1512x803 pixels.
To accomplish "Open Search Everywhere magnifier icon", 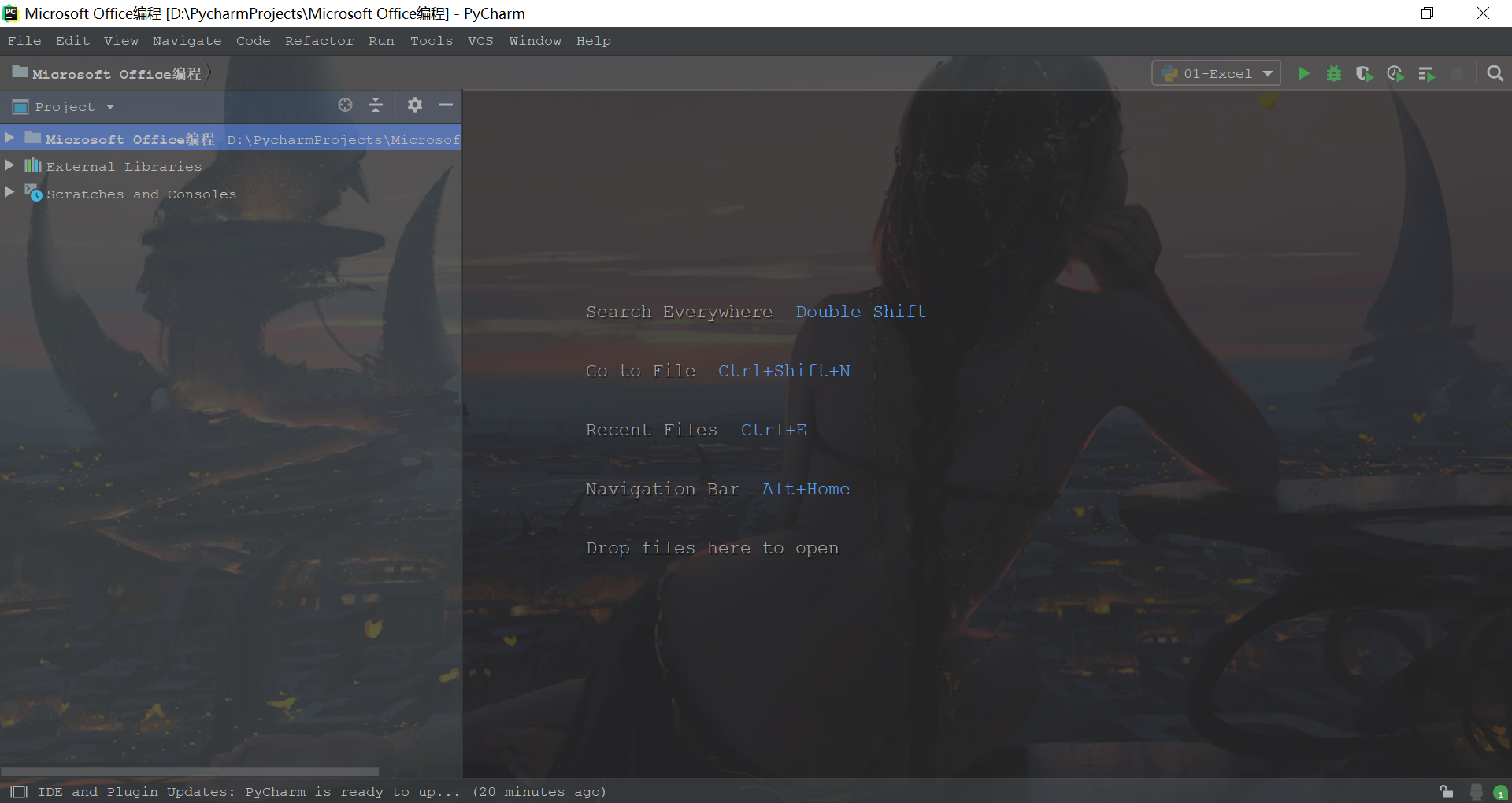I will pyautogui.click(x=1495, y=73).
